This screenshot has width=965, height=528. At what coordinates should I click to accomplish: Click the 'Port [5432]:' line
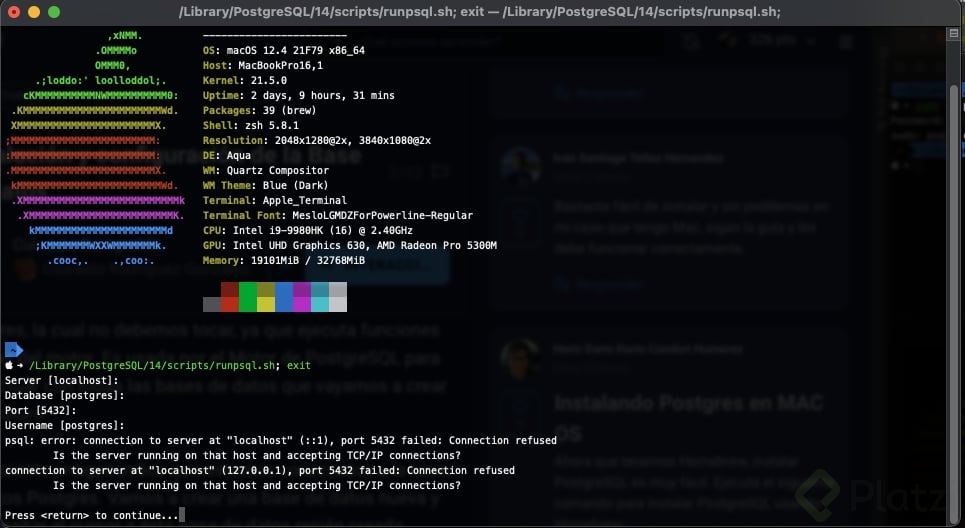point(41,410)
